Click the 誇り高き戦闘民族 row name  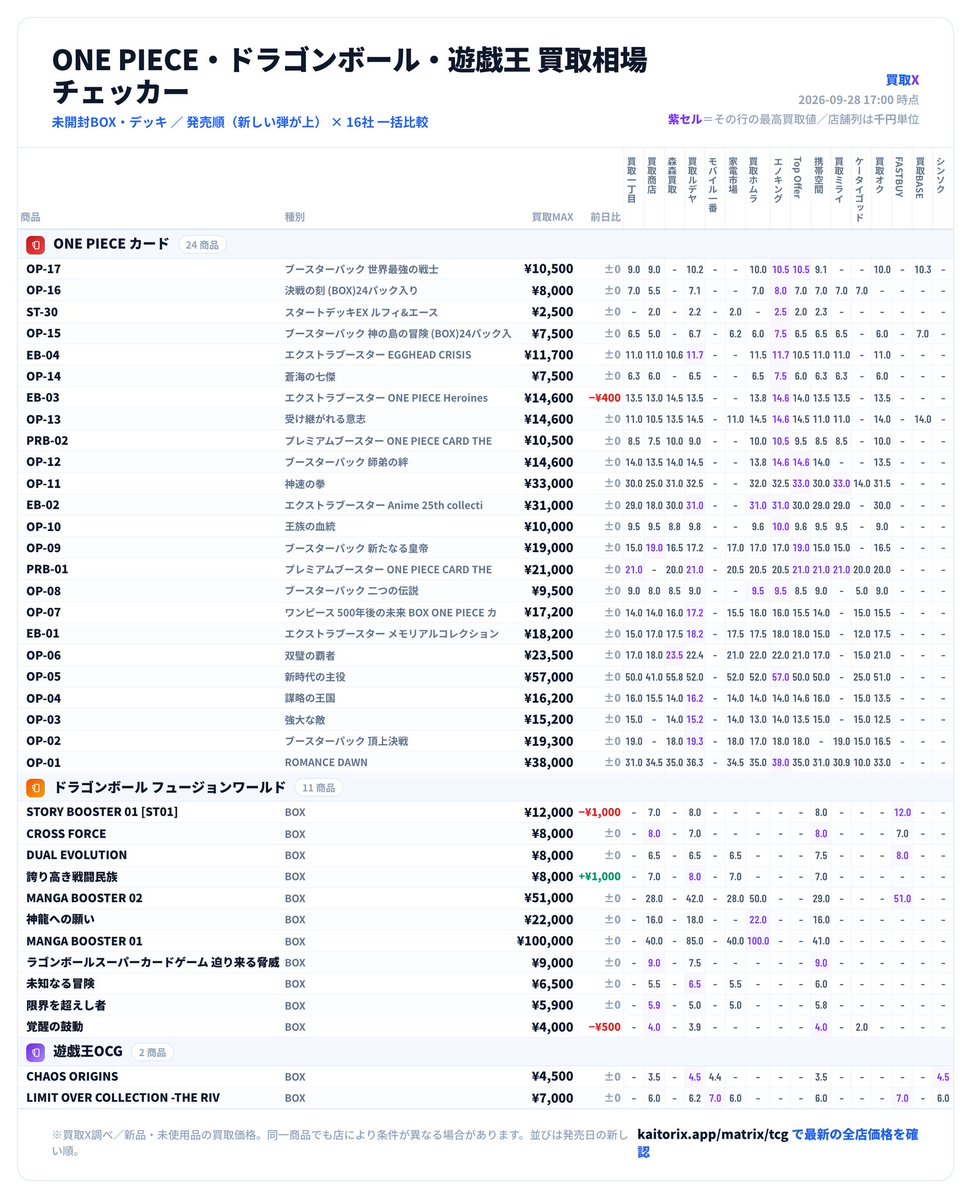[x=72, y=876]
